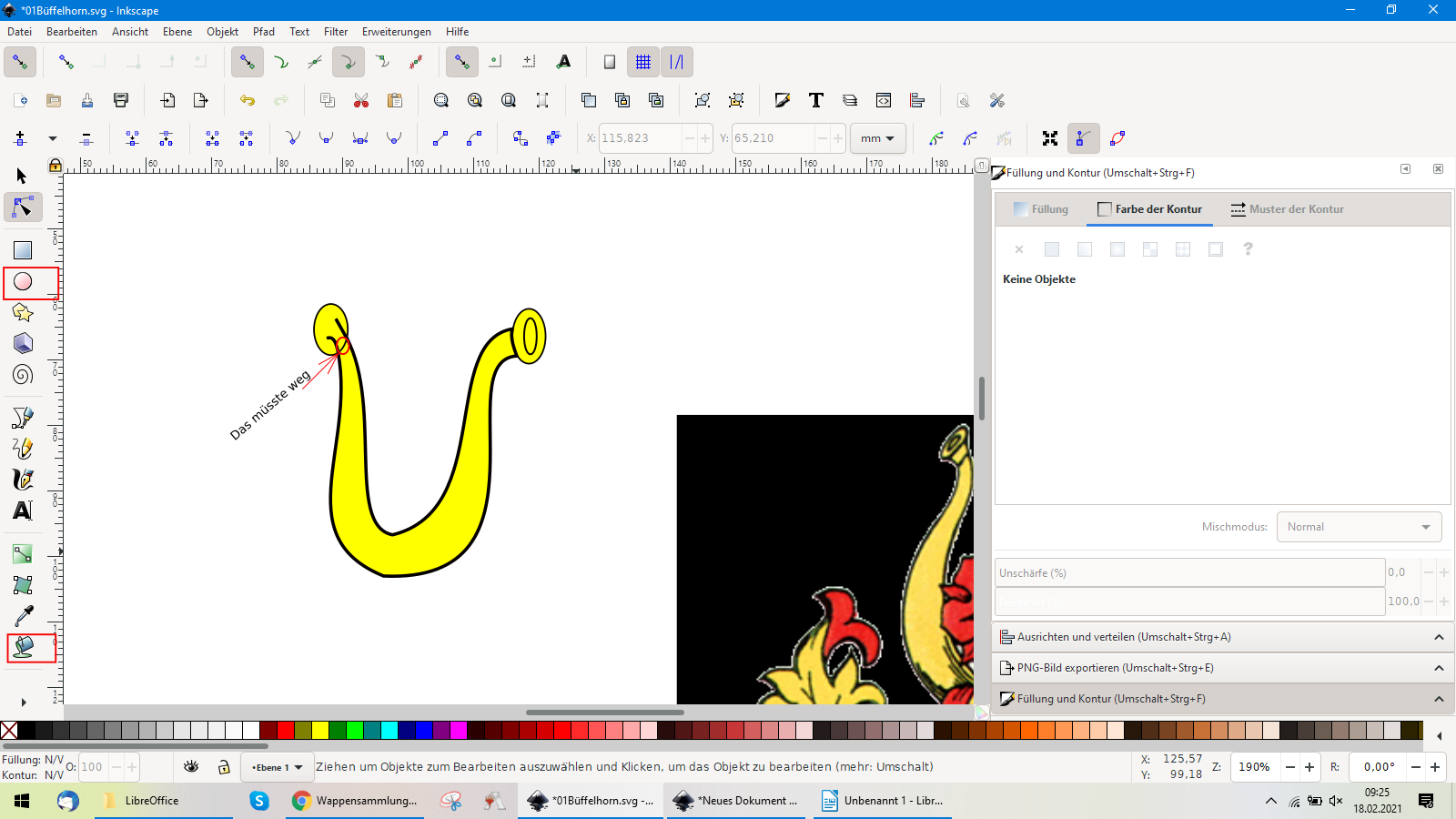Click the cut scissors icon
1456x819 pixels.
click(361, 100)
